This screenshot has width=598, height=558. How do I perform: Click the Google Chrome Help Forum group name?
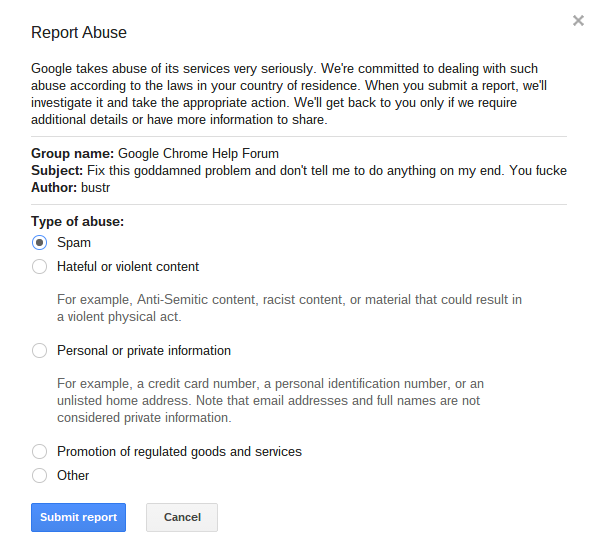pos(198,153)
